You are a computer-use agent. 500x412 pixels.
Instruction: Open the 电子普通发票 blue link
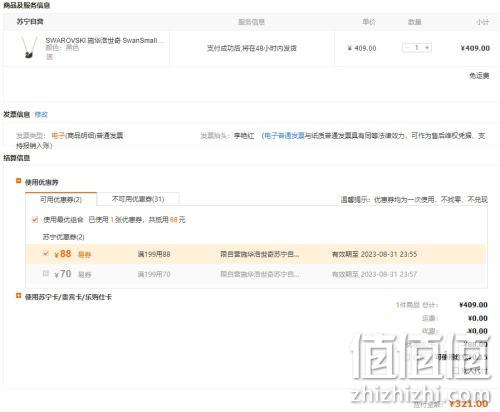pyautogui.click(x=284, y=136)
